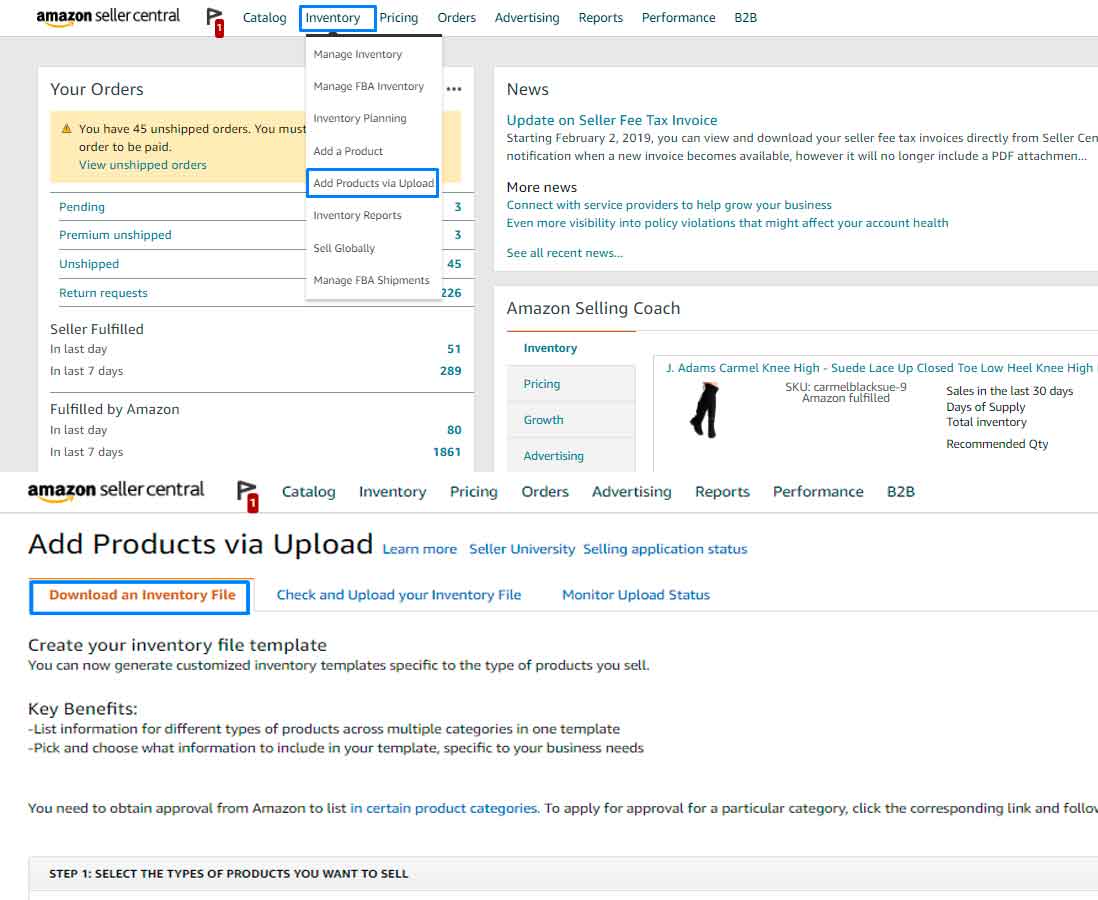Click the 226 return requests count
Viewport: 1098px width, 900px height.
[451, 293]
